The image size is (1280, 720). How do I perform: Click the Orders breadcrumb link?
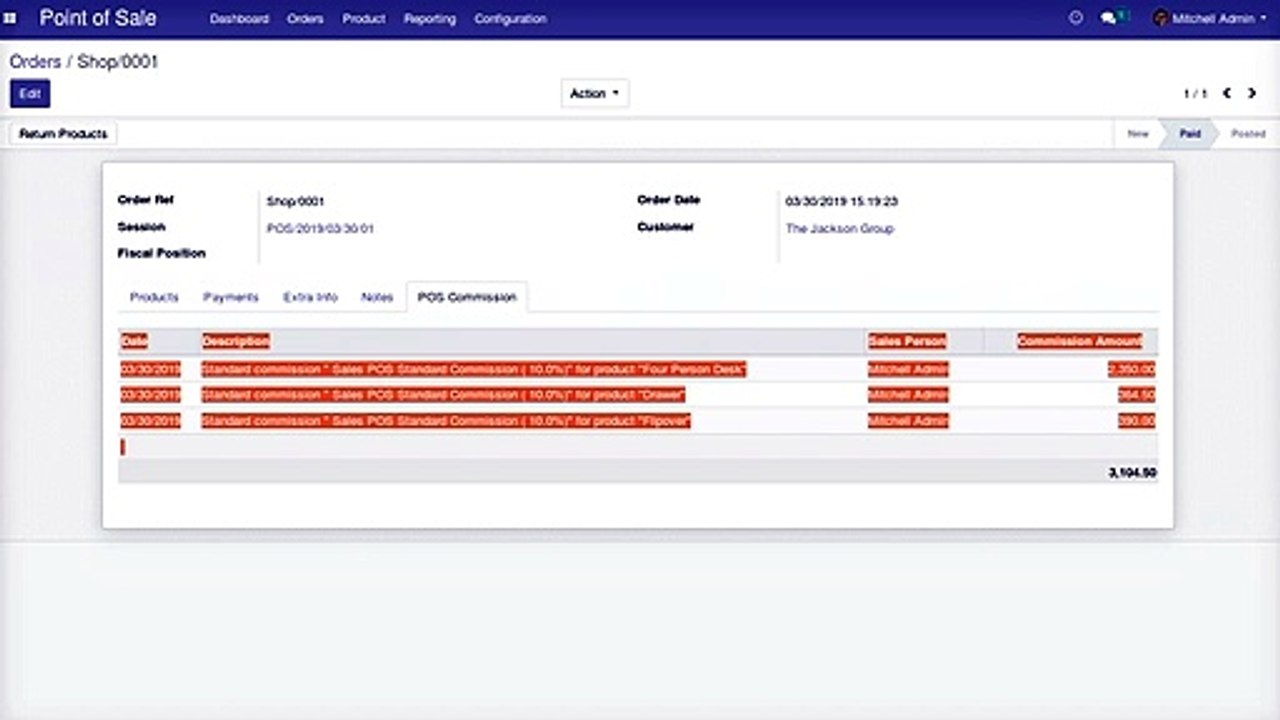(36, 61)
